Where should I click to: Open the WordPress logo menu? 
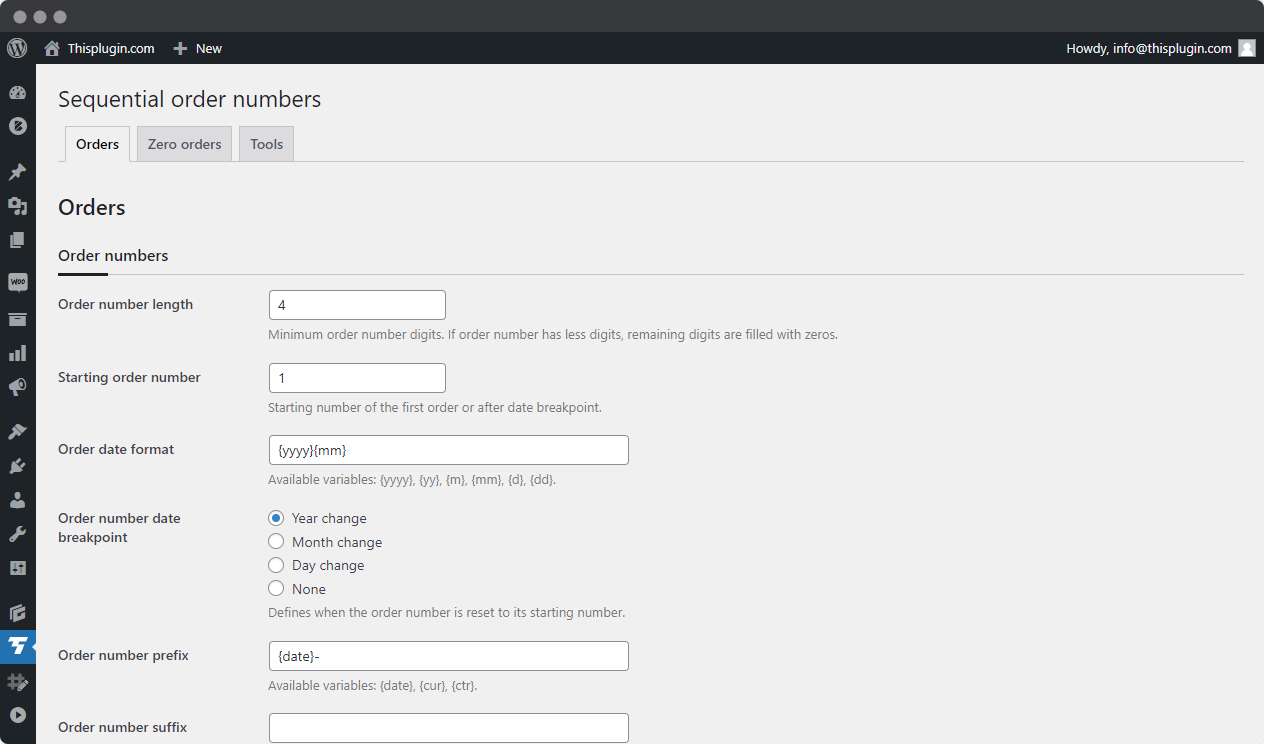(x=17, y=48)
